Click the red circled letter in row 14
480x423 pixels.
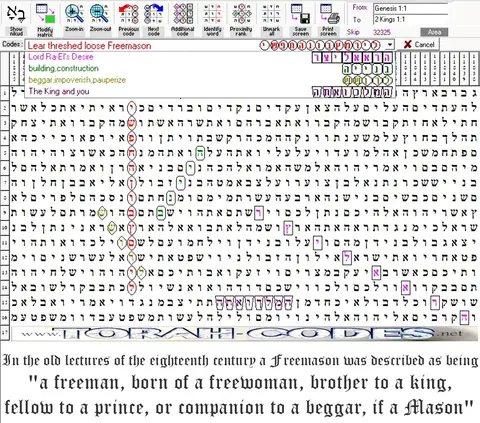132,287
